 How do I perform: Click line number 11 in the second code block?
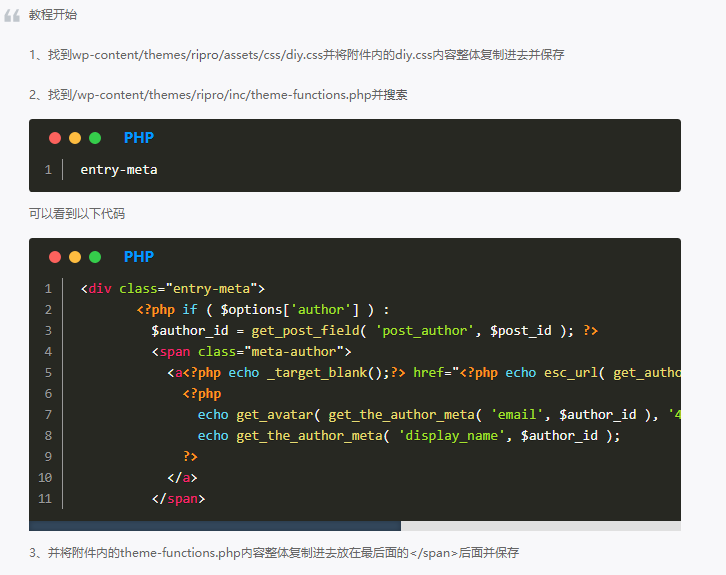(x=44, y=498)
